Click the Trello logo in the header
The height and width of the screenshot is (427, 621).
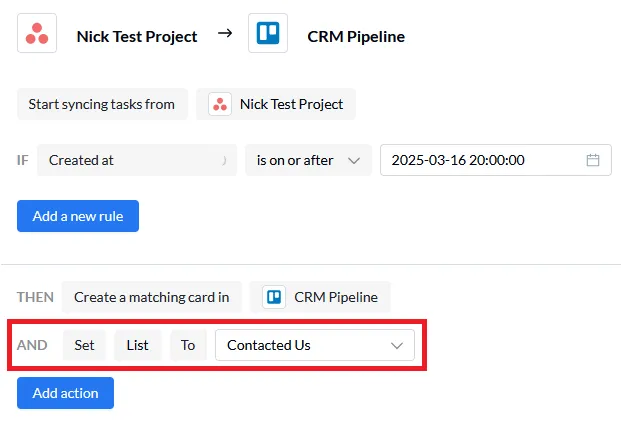pos(267,34)
